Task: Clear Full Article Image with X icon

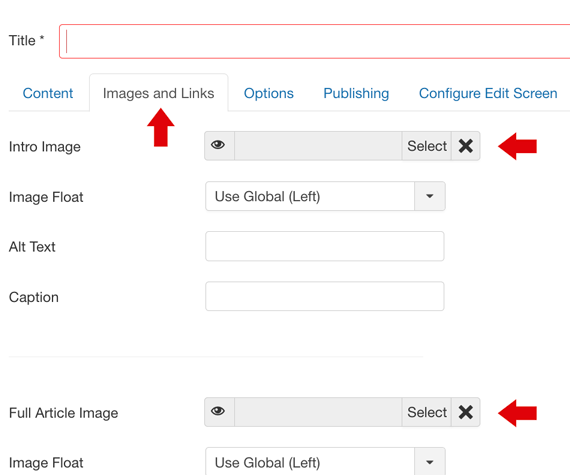Action: [x=466, y=412]
